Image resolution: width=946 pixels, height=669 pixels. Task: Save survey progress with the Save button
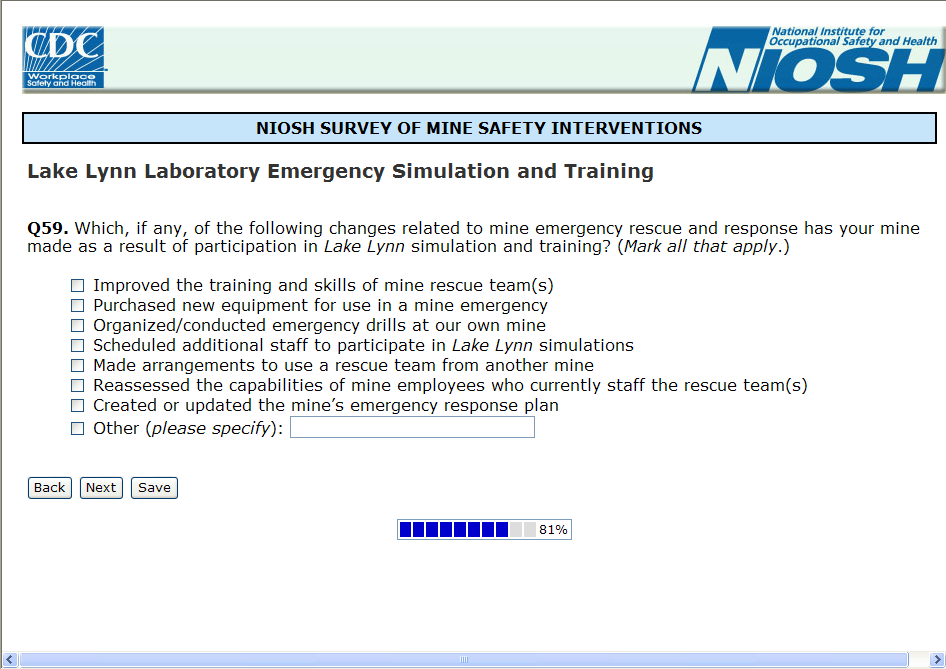[x=154, y=488]
